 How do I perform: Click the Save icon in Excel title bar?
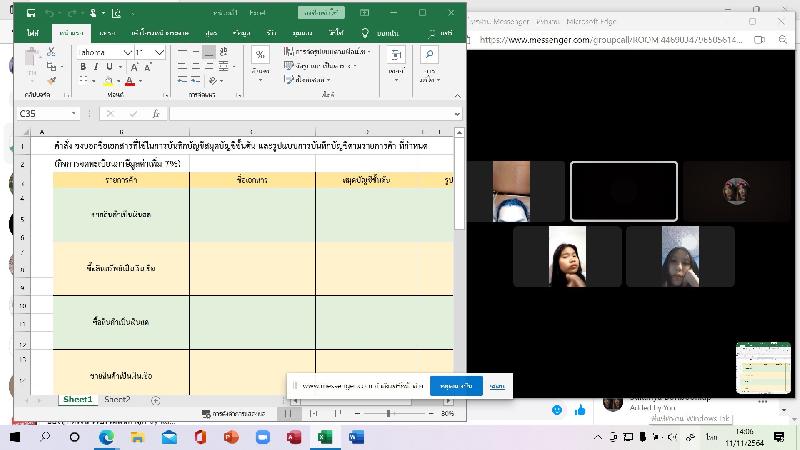[x=32, y=13]
